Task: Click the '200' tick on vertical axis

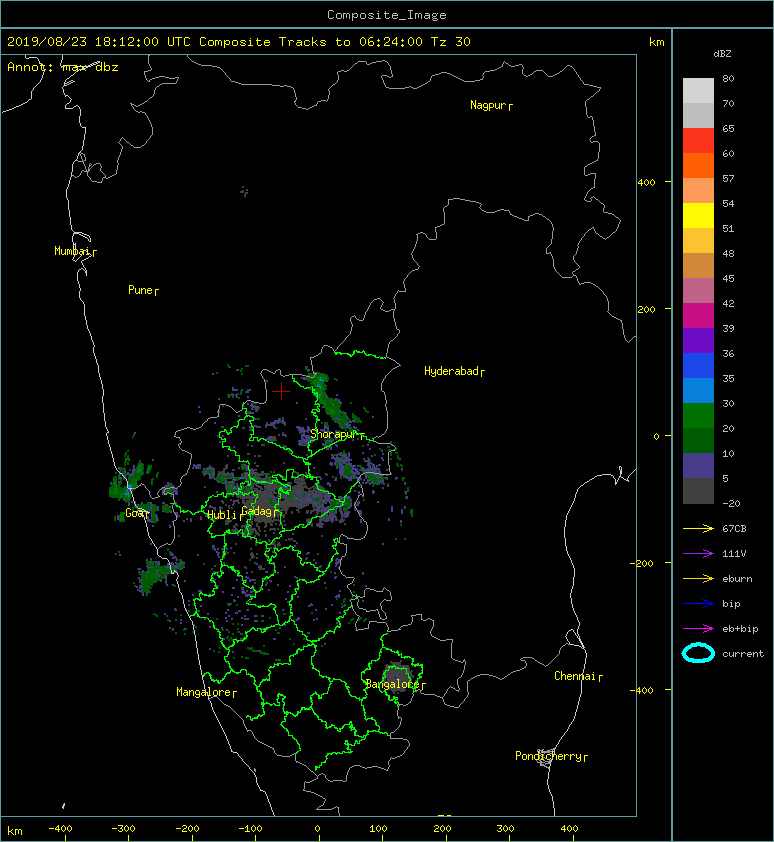Action: click(646, 309)
